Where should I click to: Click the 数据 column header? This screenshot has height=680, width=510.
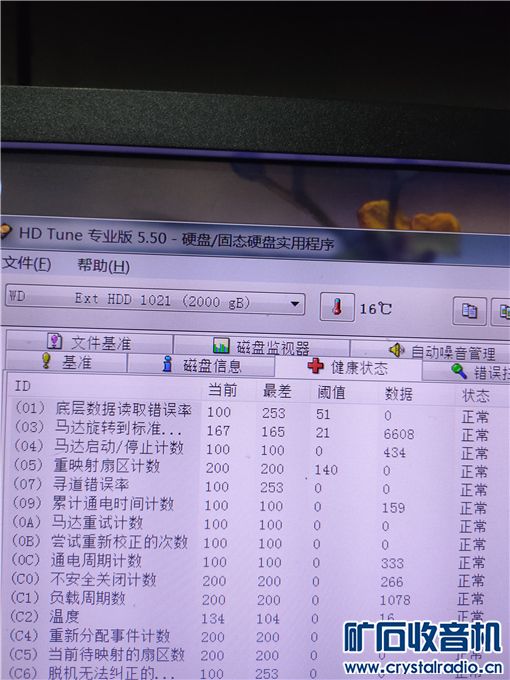coord(398,394)
